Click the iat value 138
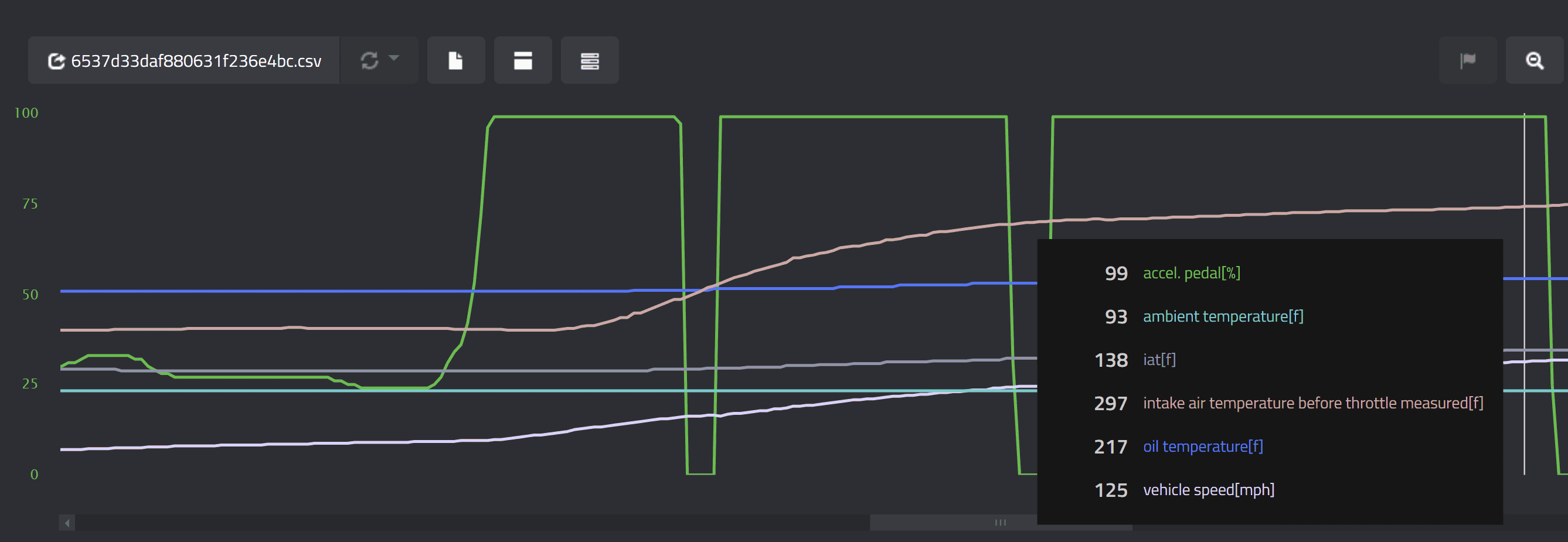The width and height of the screenshot is (1568, 542). click(1111, 360)
